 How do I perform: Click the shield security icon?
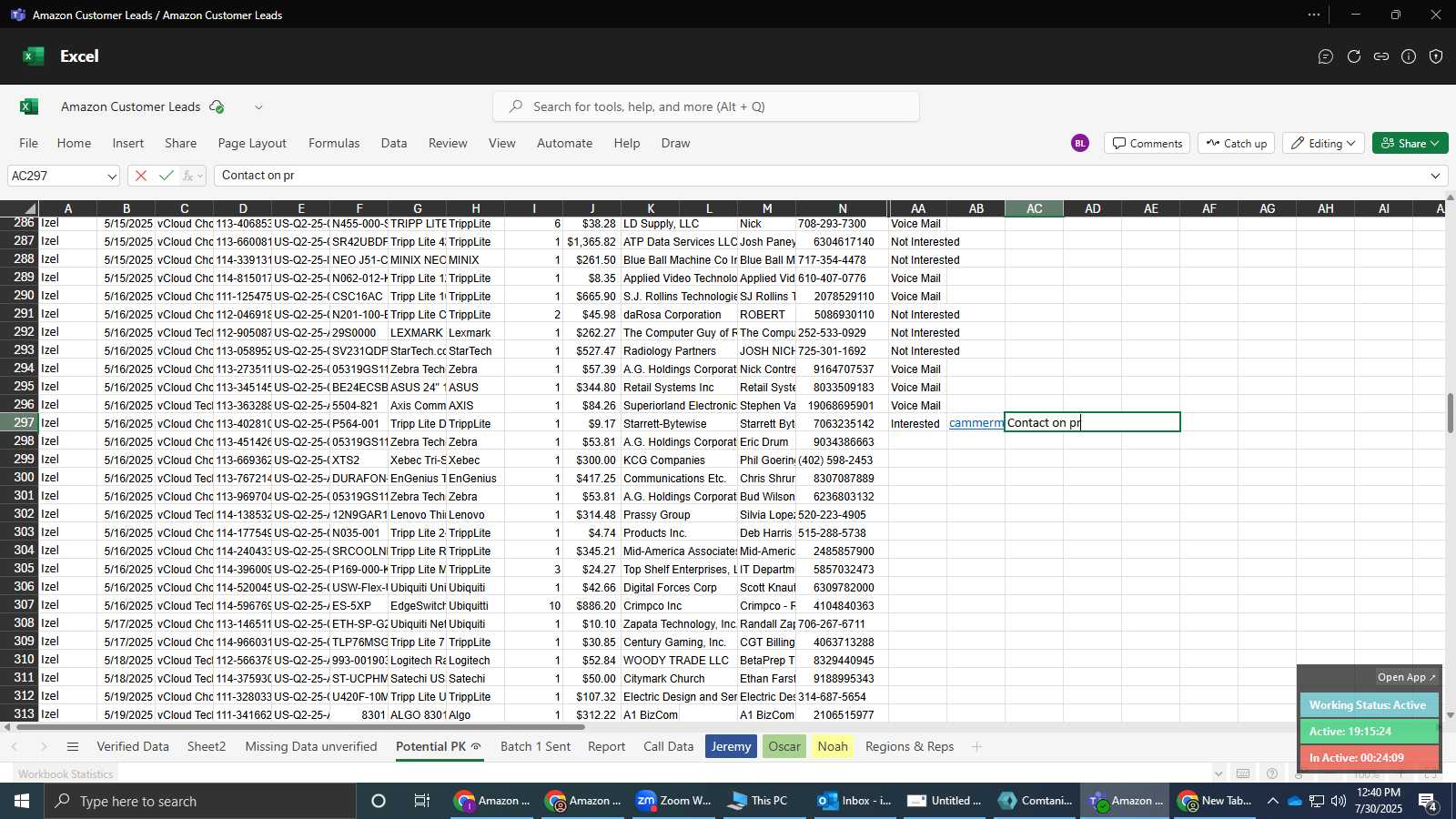pyautogui.click(x=1436, y=56)
